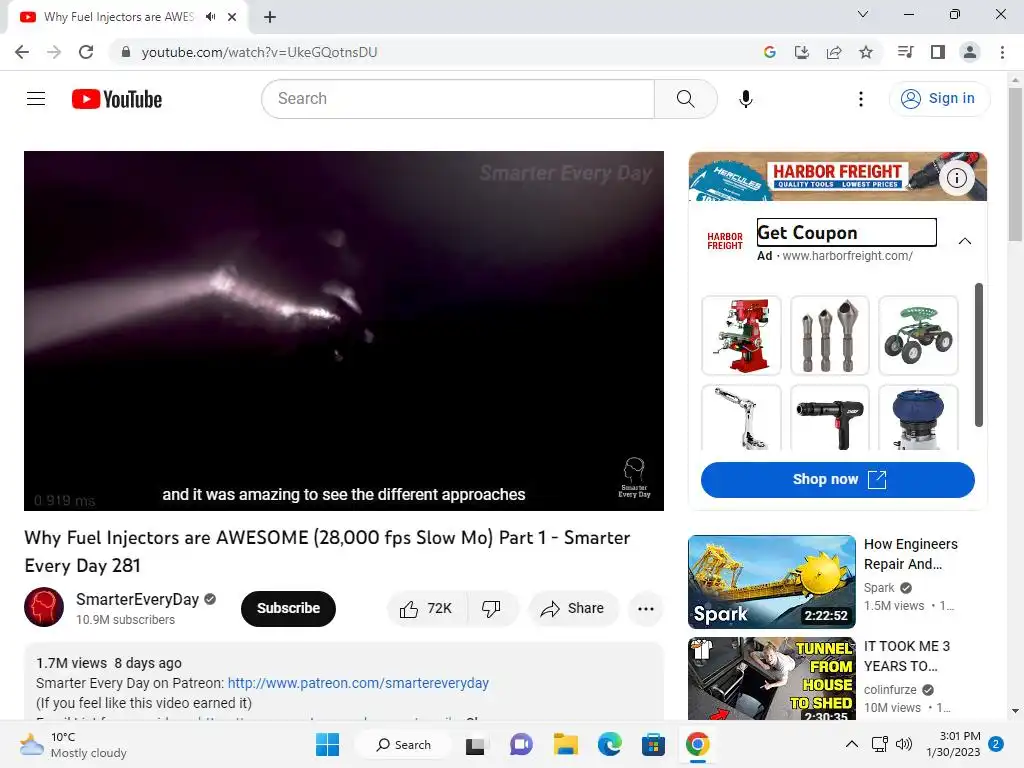The image size is (1024, 768).
Task: Go forward in browser
Action: click(x=54, y=52)
